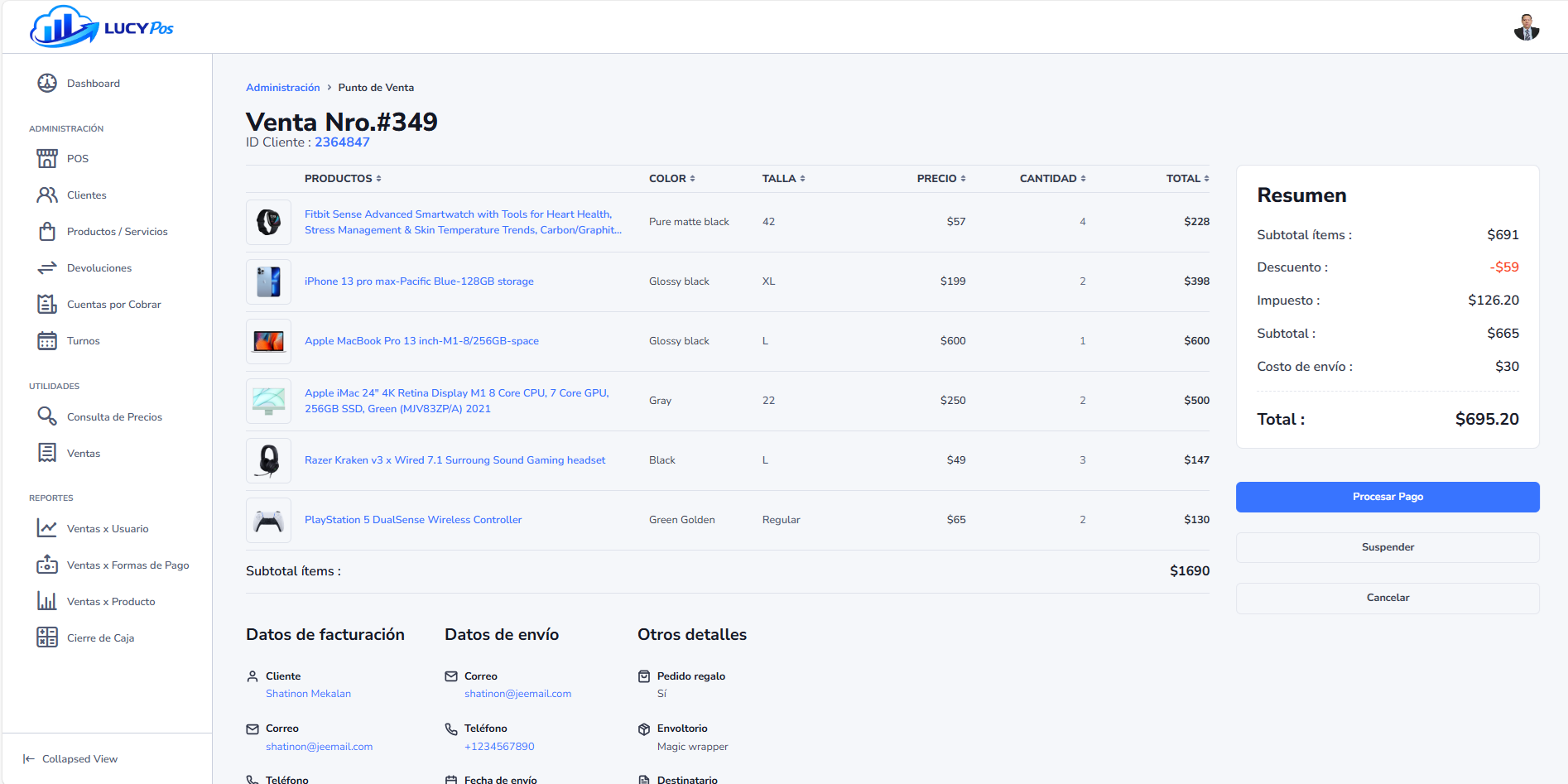Image resolution: width=1568 pixels, height=784 pixels.
Task: Open Cuentas por Cobrar menu item
Action: (113, 305)
